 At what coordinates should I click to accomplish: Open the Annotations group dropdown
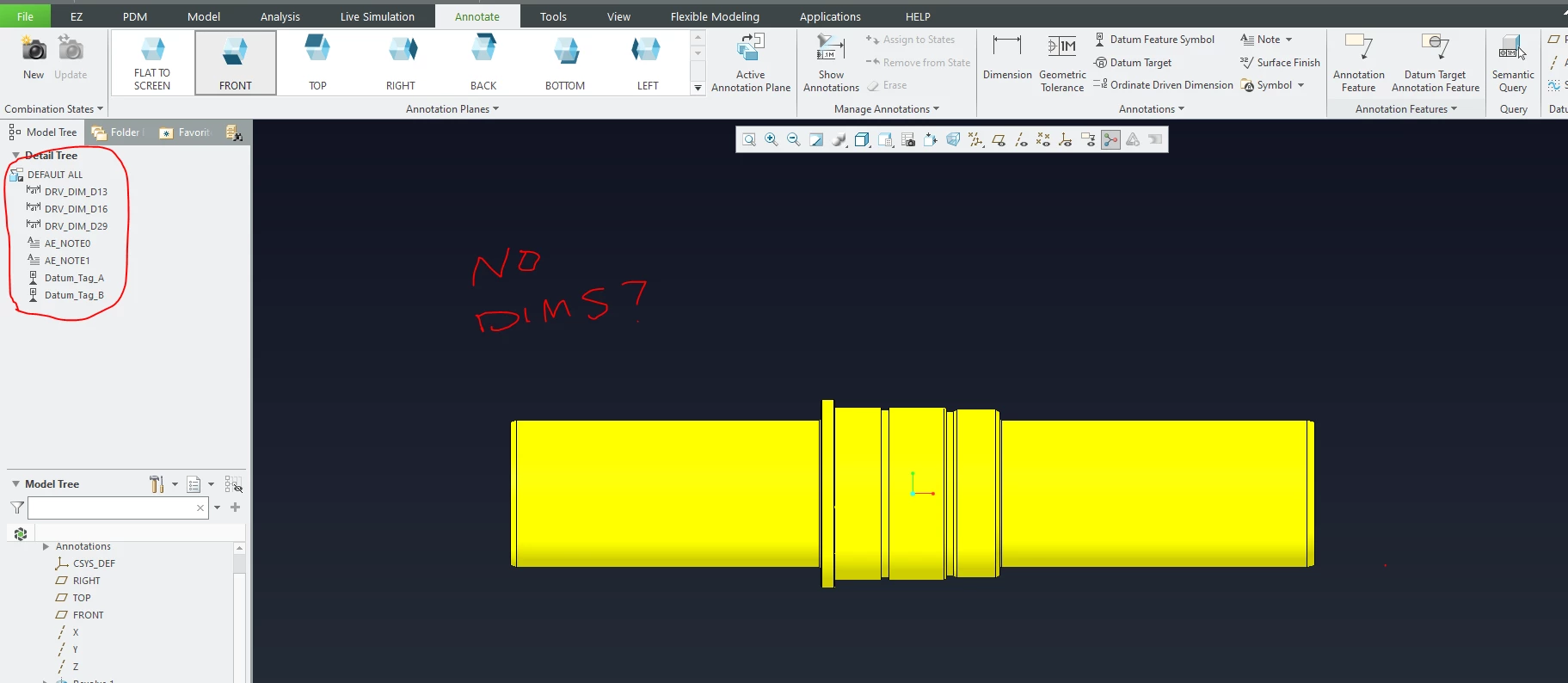coord(1152,109)
